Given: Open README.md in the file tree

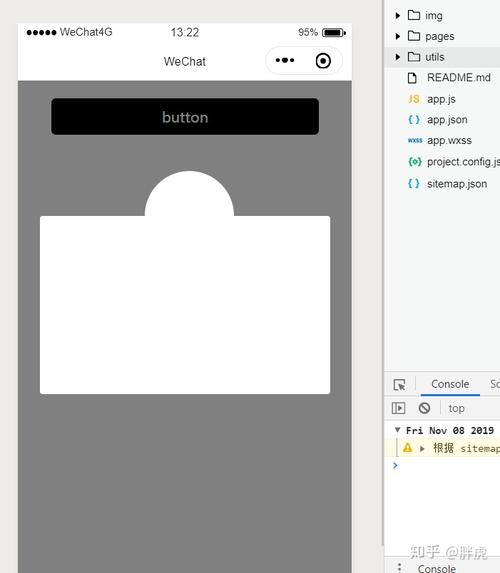Looking at the screenshot, I should coord(458,78).
